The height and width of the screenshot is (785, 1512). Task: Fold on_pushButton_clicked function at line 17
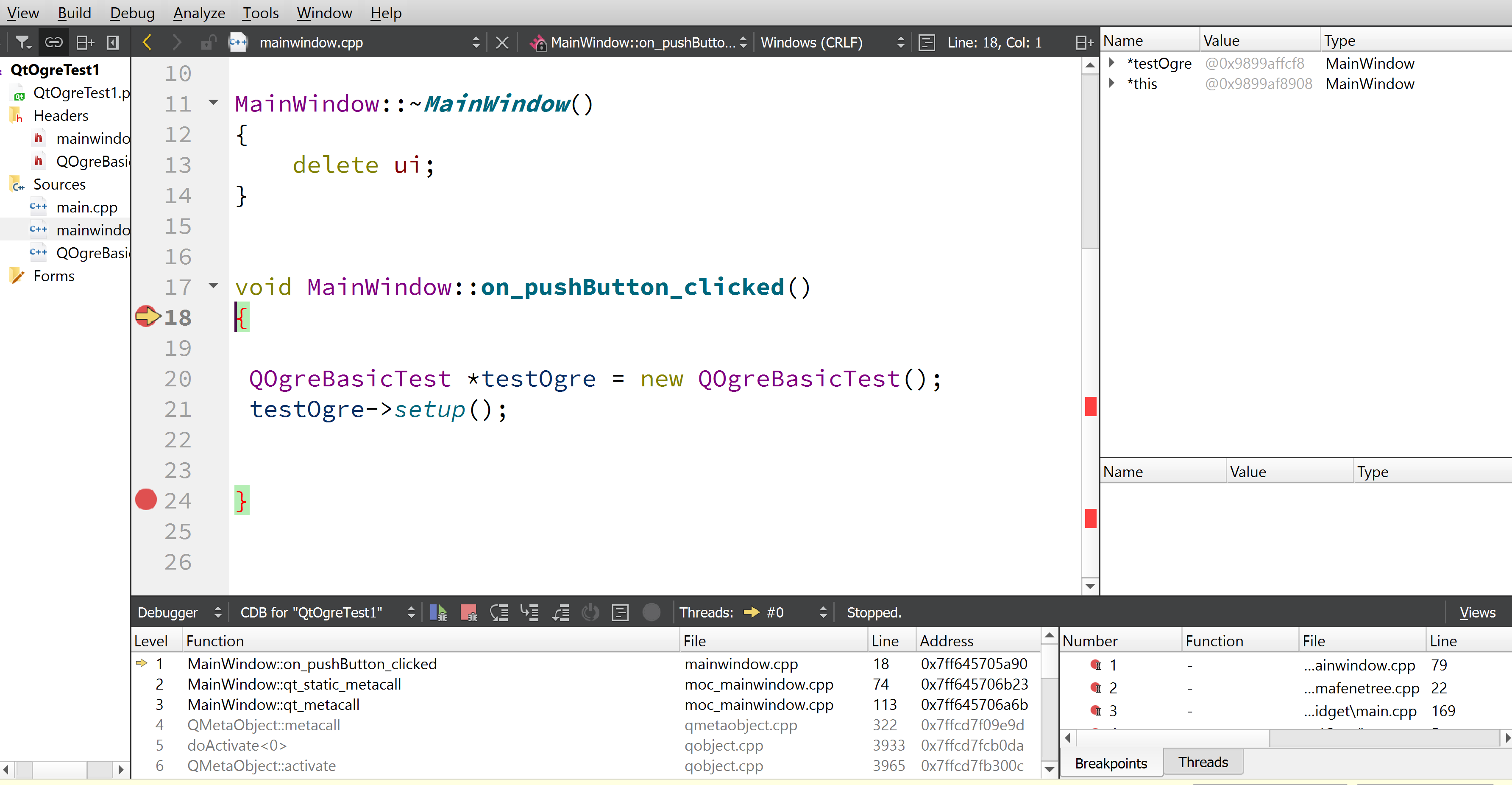(213, 286)
